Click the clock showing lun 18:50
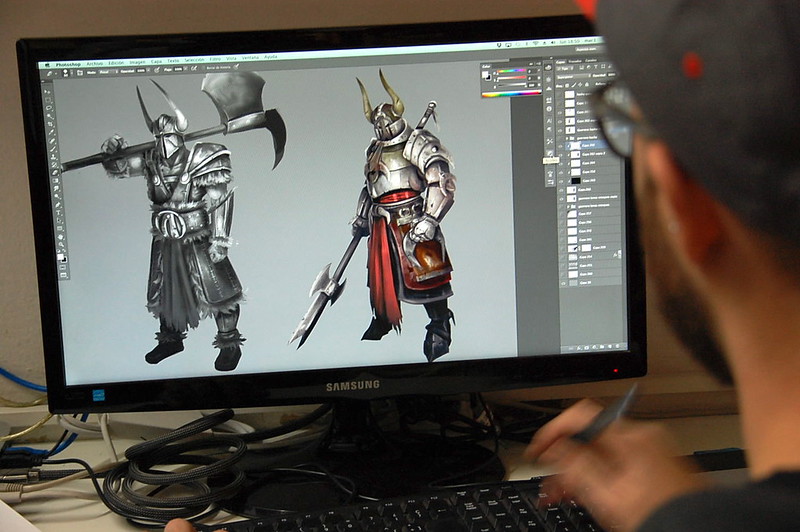This screenshot has width=800, height=532. click(x=569, y=41)
